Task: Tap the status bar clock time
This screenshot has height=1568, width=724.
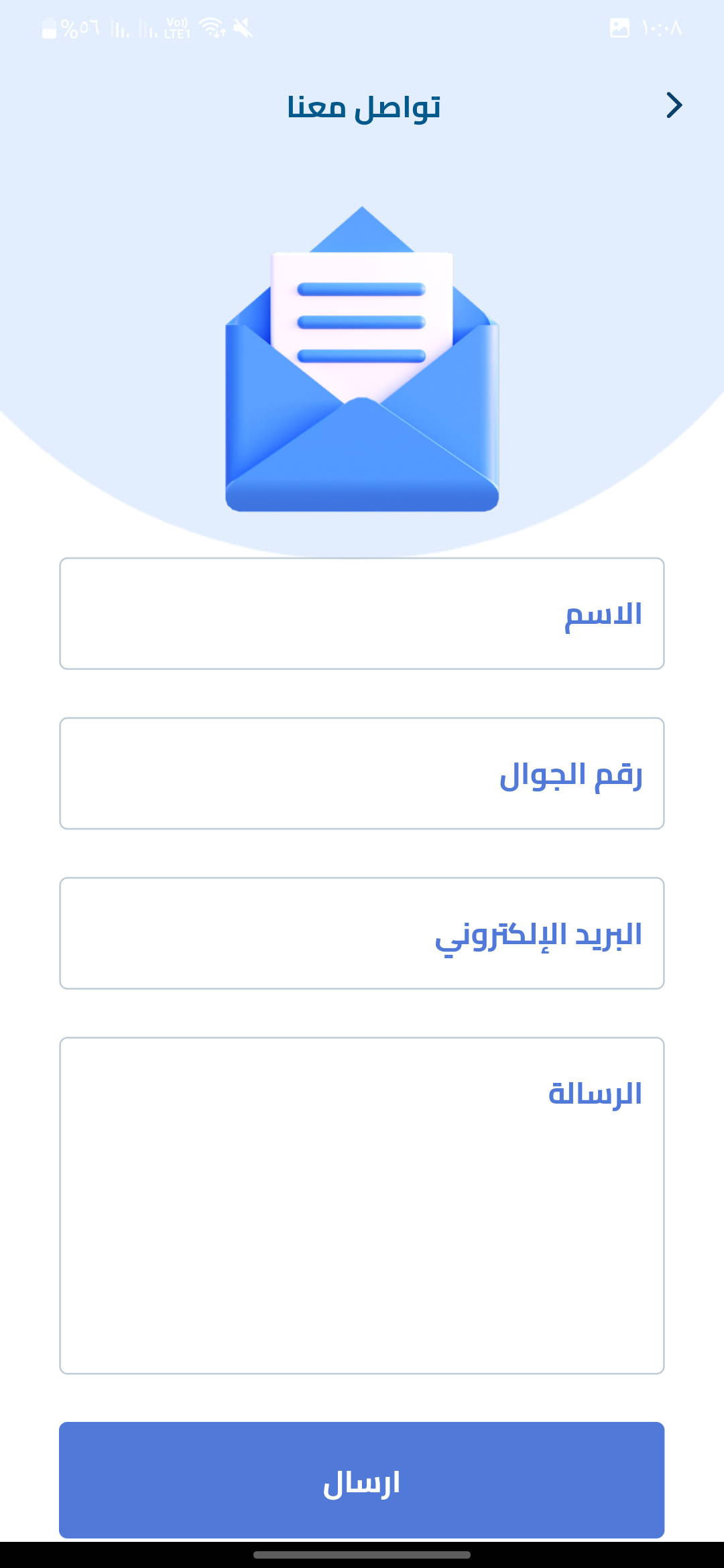Action: point(662,28)
